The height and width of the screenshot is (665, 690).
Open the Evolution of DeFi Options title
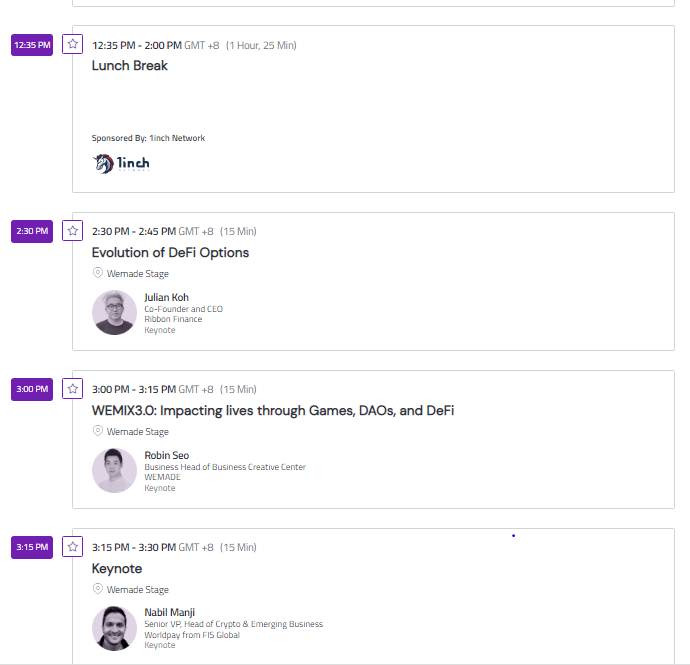[x=170, y=253]
